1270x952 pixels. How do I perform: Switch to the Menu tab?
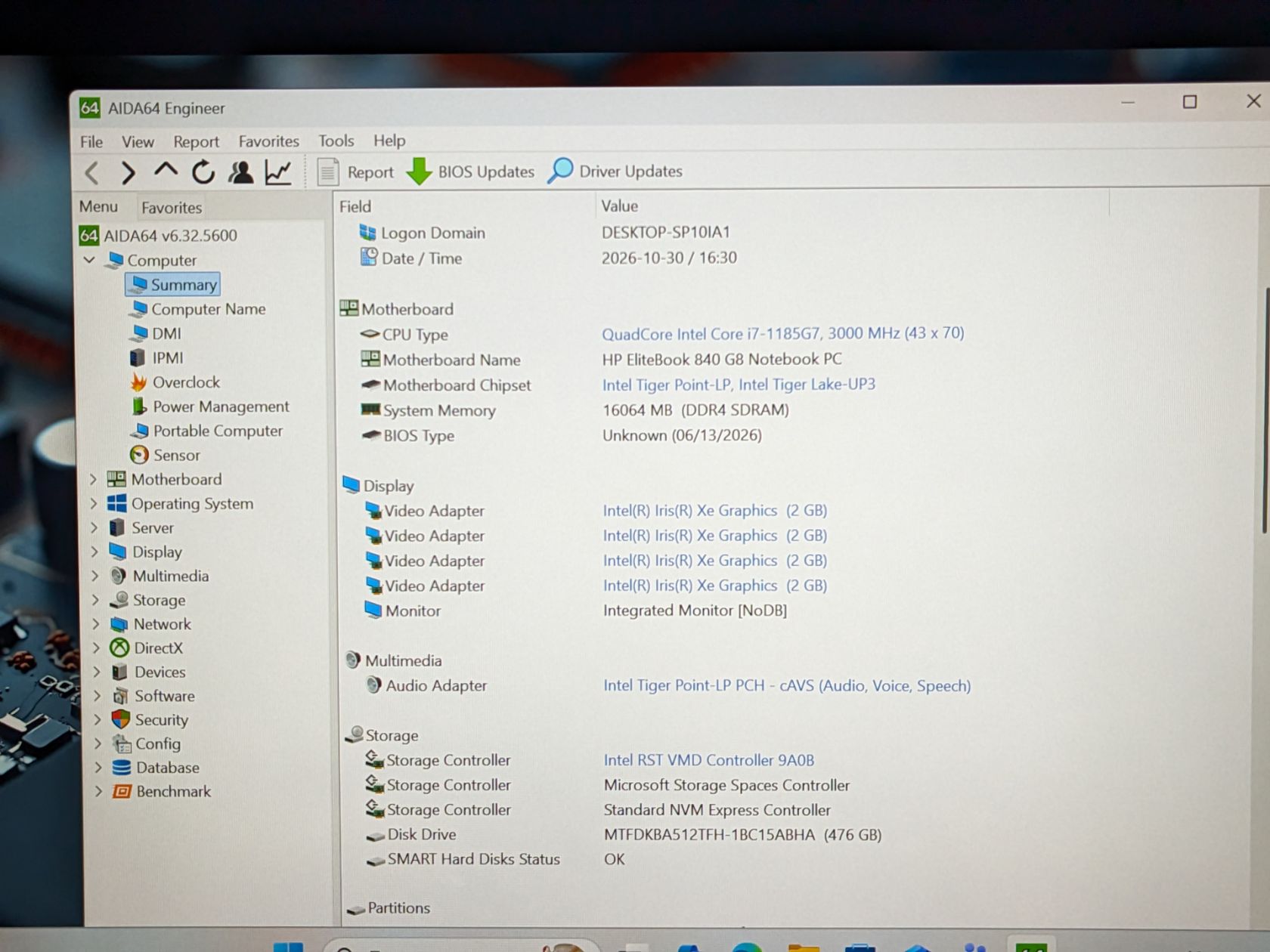point(98,206)
